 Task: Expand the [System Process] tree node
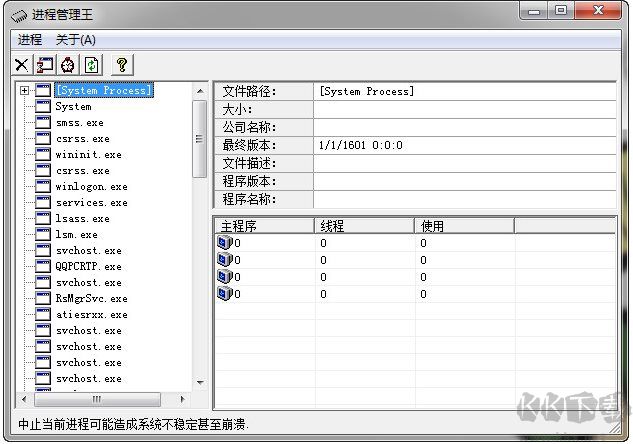[x=25, y=90]
